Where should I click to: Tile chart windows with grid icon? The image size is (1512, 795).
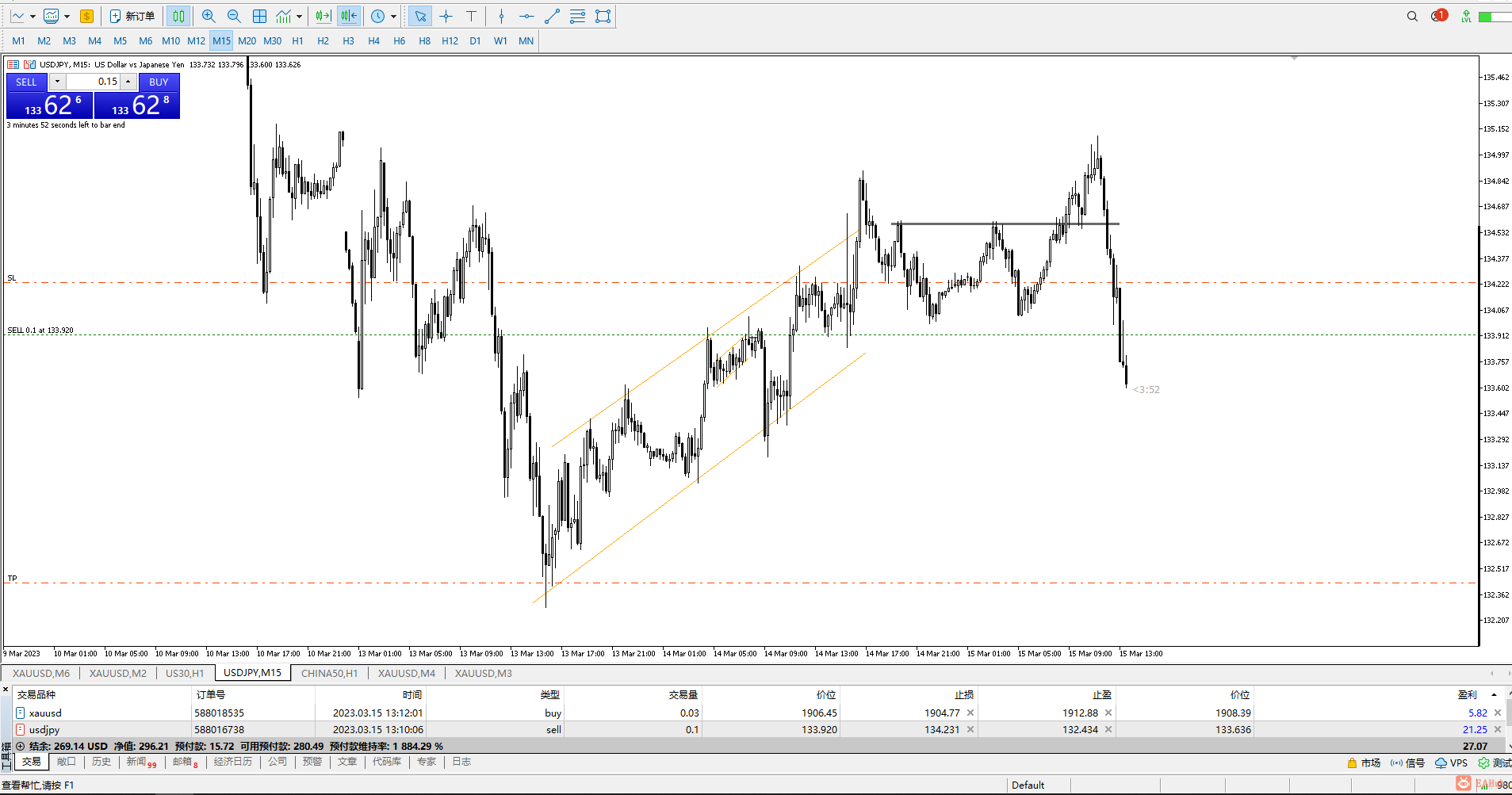[259, 16]
